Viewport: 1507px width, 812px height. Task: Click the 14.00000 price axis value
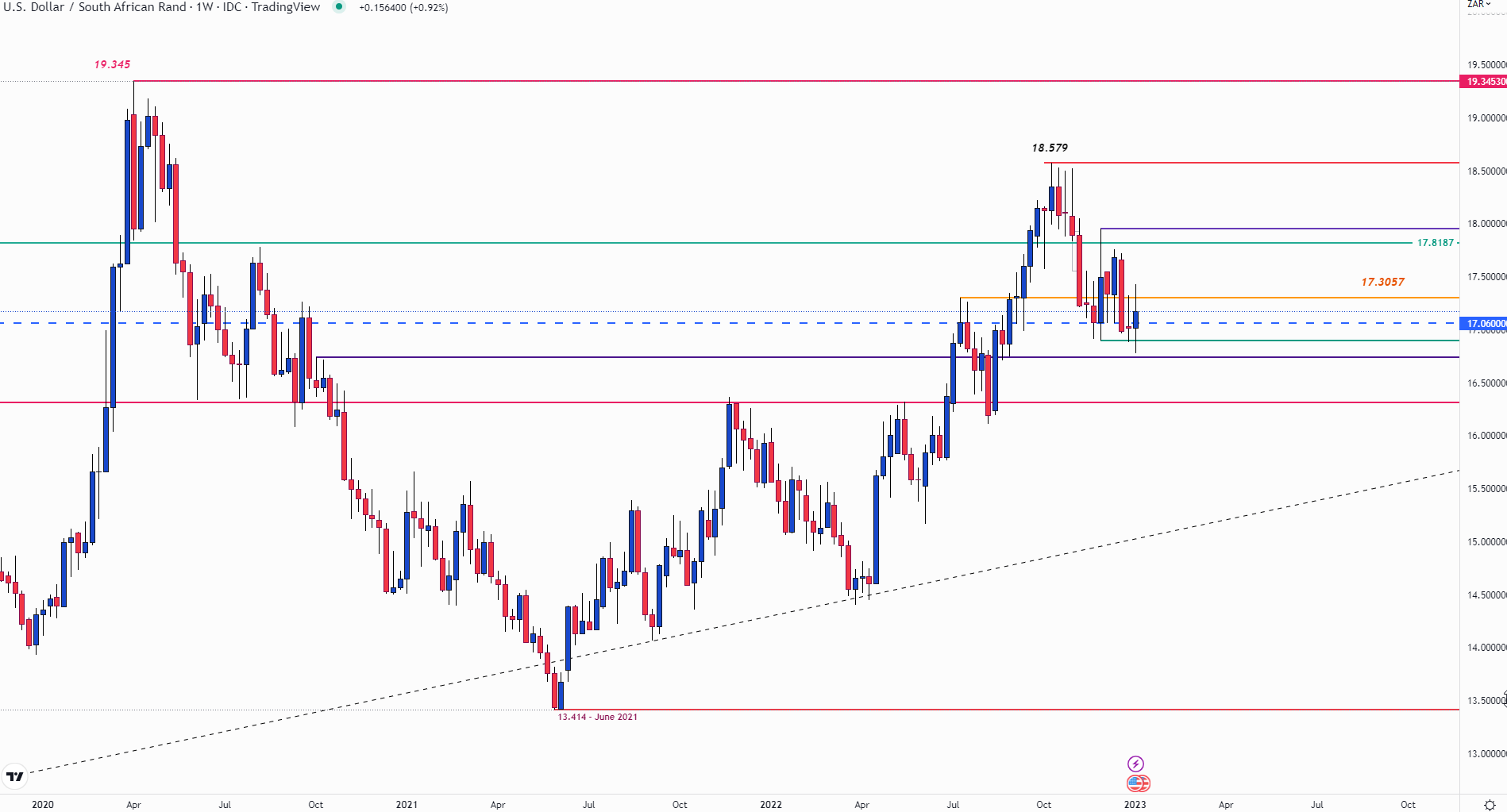coord(1486,648)
